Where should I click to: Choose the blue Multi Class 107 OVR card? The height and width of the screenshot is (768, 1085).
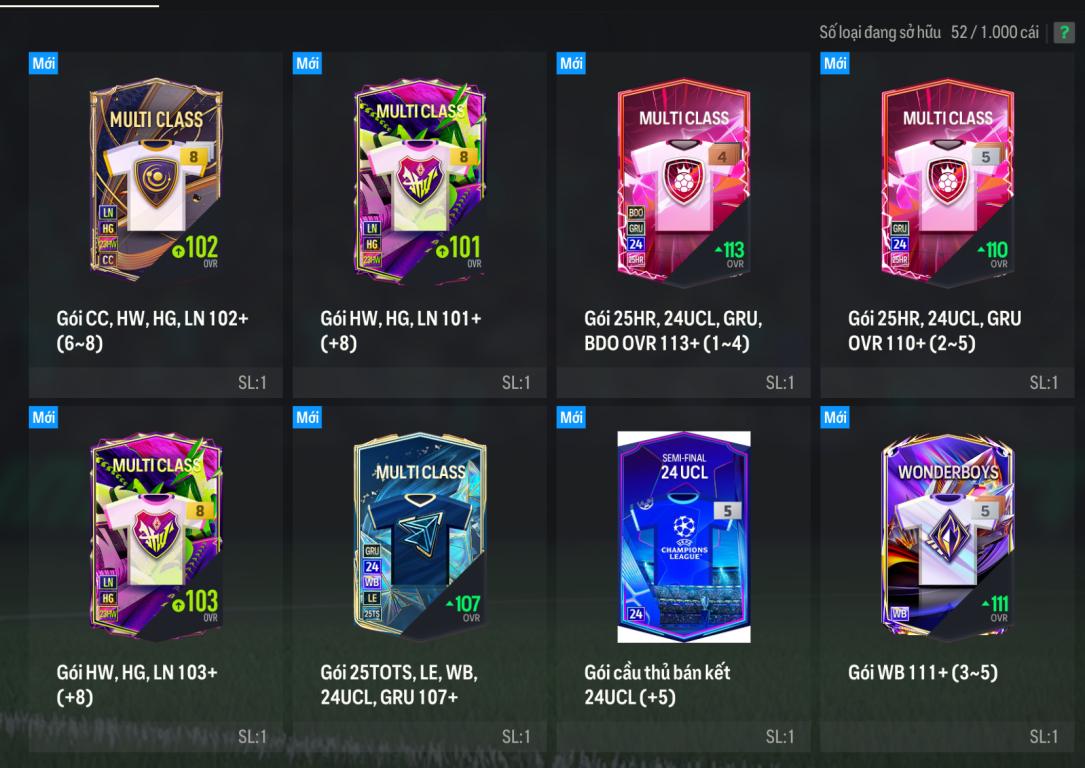tap(420, 534)
